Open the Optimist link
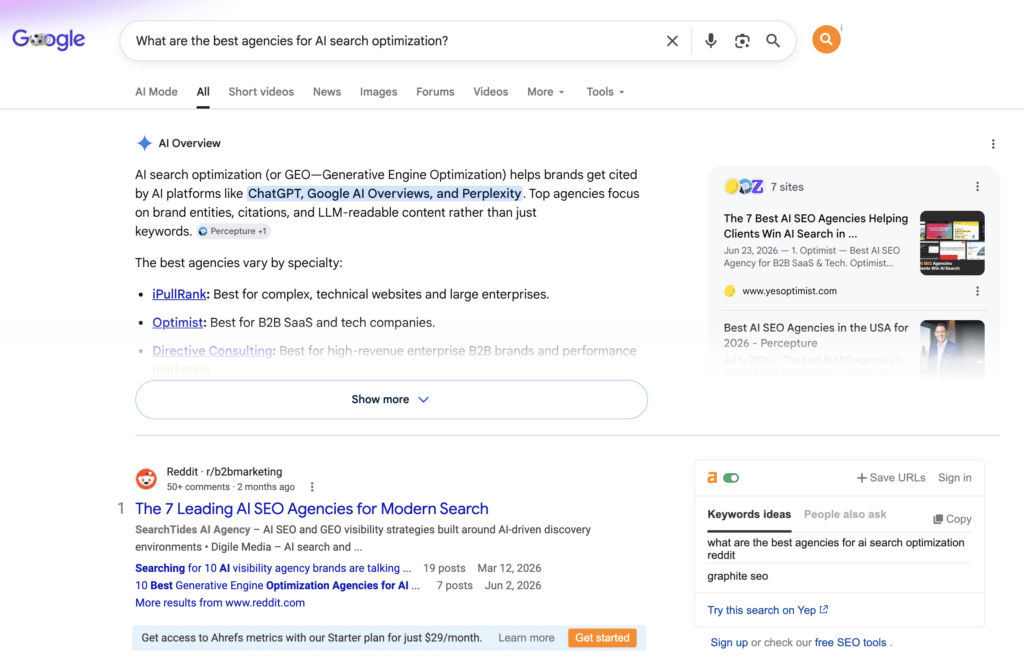 (x=178, y=322)
